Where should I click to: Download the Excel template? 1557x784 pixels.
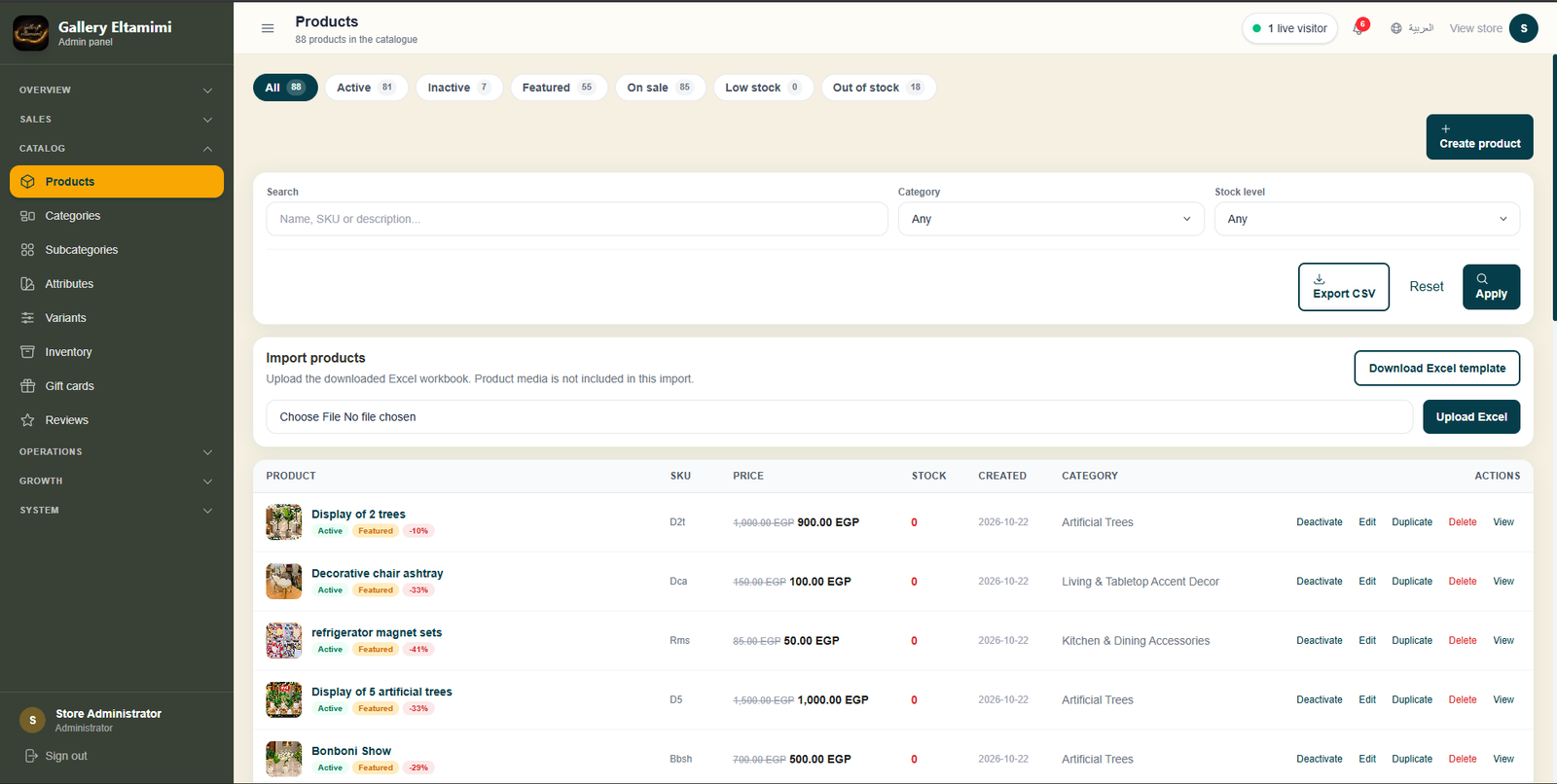[x=1437, y=369]
